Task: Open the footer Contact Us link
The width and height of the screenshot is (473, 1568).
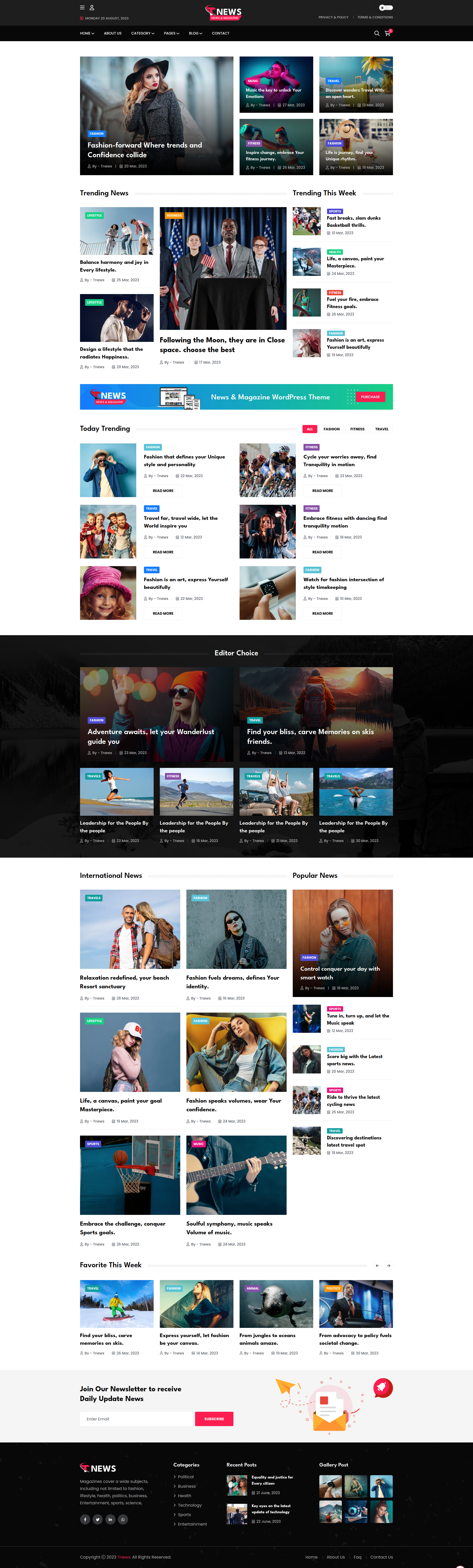Action: click(x=382, y=1557)
